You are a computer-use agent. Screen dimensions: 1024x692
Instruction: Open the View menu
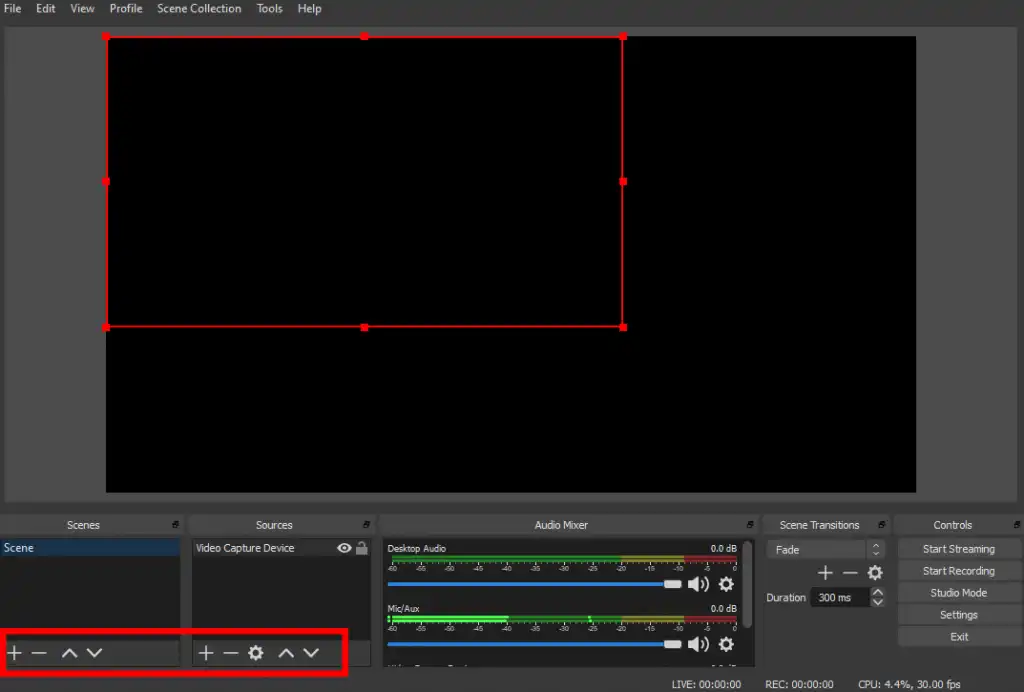[82, 8]
